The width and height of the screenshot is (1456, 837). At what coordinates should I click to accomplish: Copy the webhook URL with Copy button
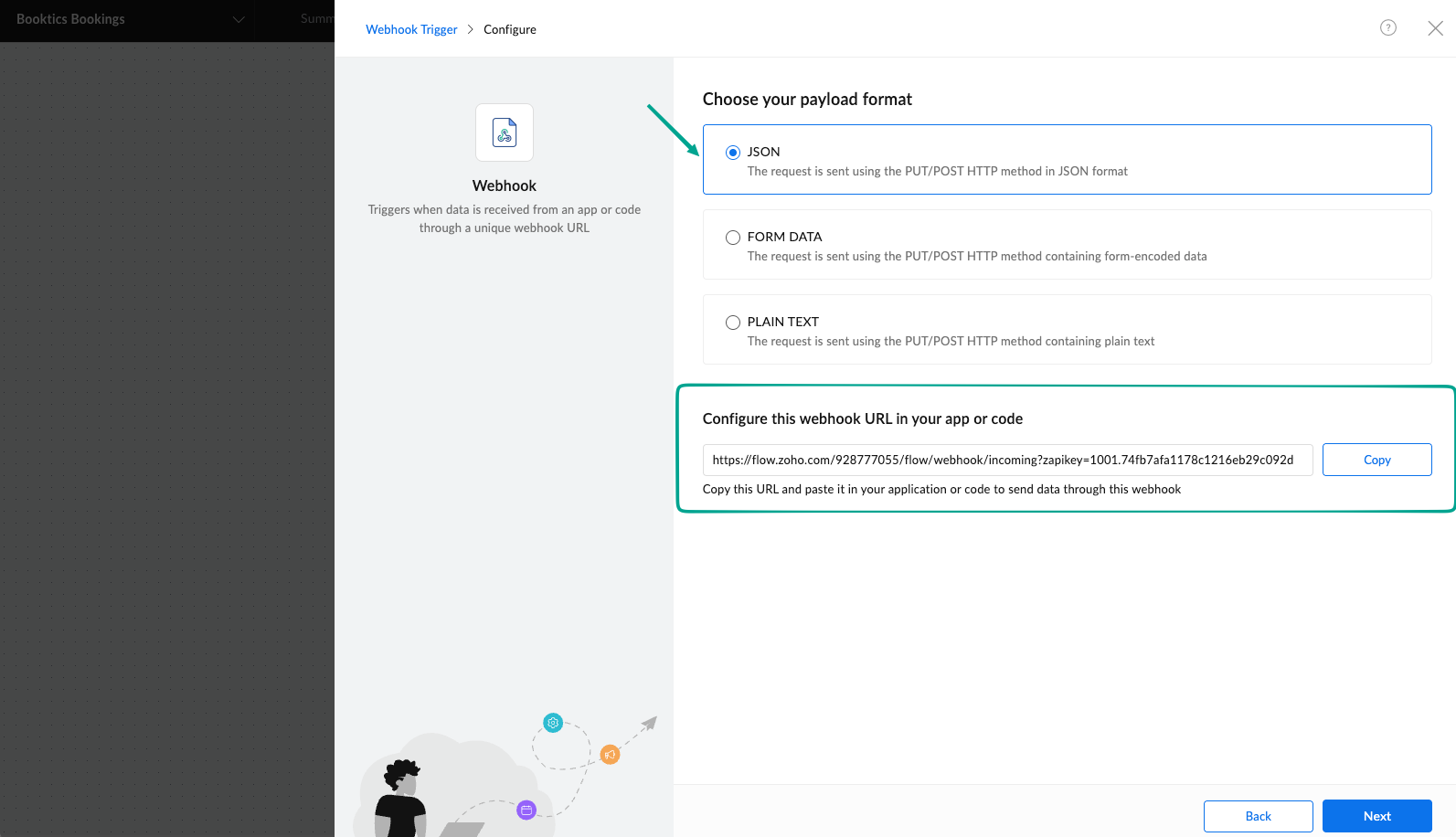1376,460
